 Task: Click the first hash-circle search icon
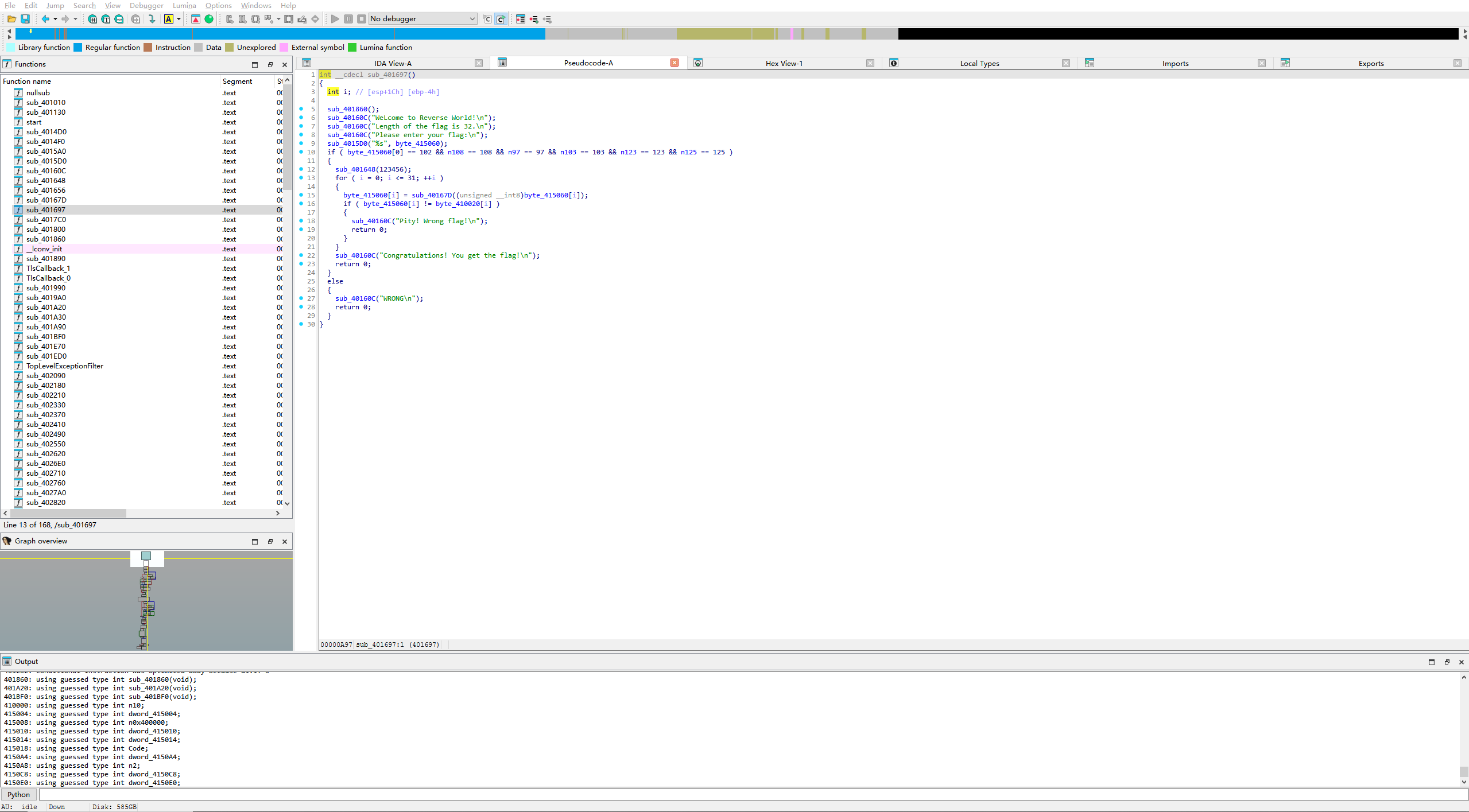click(x=92, y=19)
